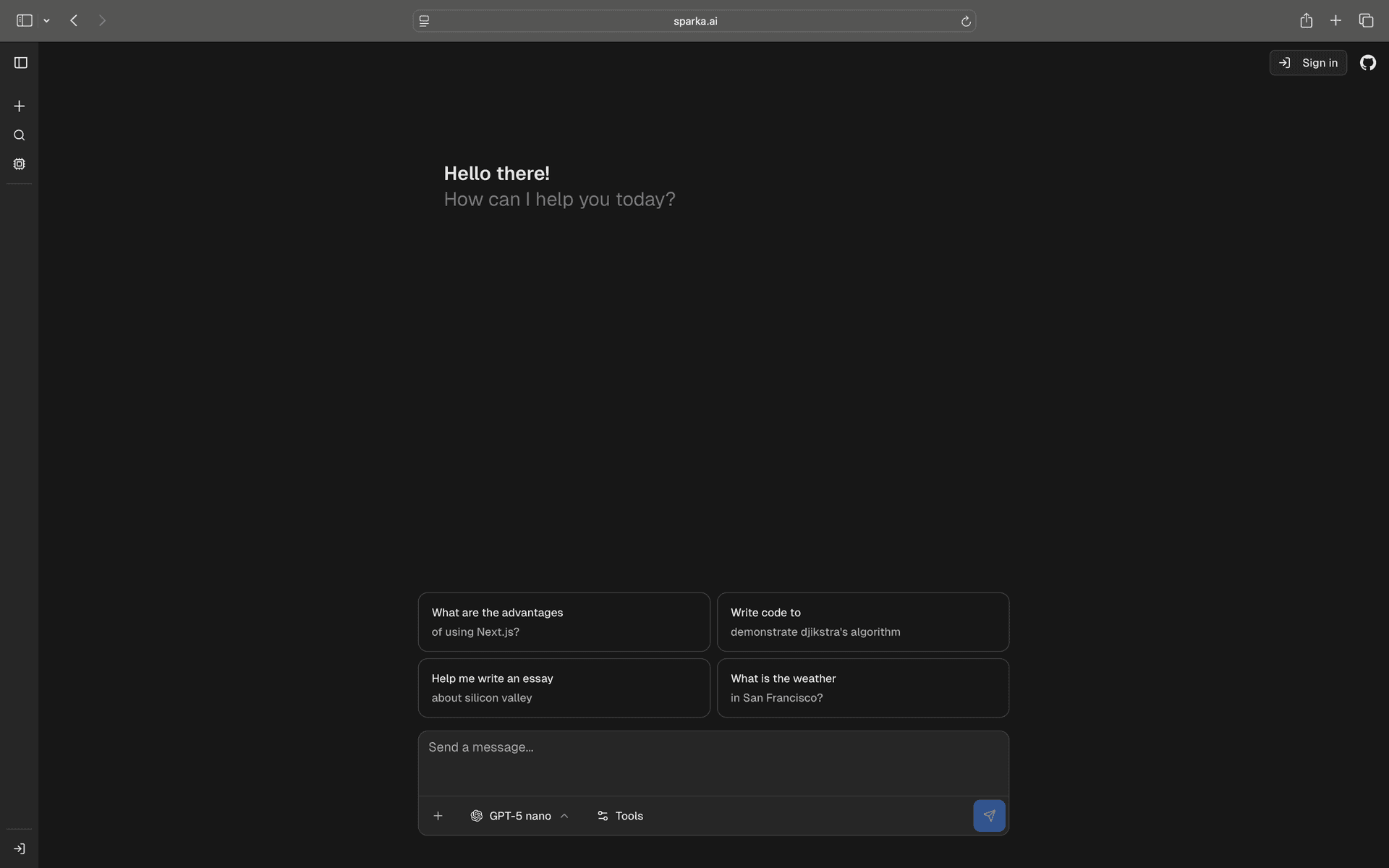Open the models chip icon in the sidebar
Image resolution: width=1389 pixels, height=868 pixels.
20,164
